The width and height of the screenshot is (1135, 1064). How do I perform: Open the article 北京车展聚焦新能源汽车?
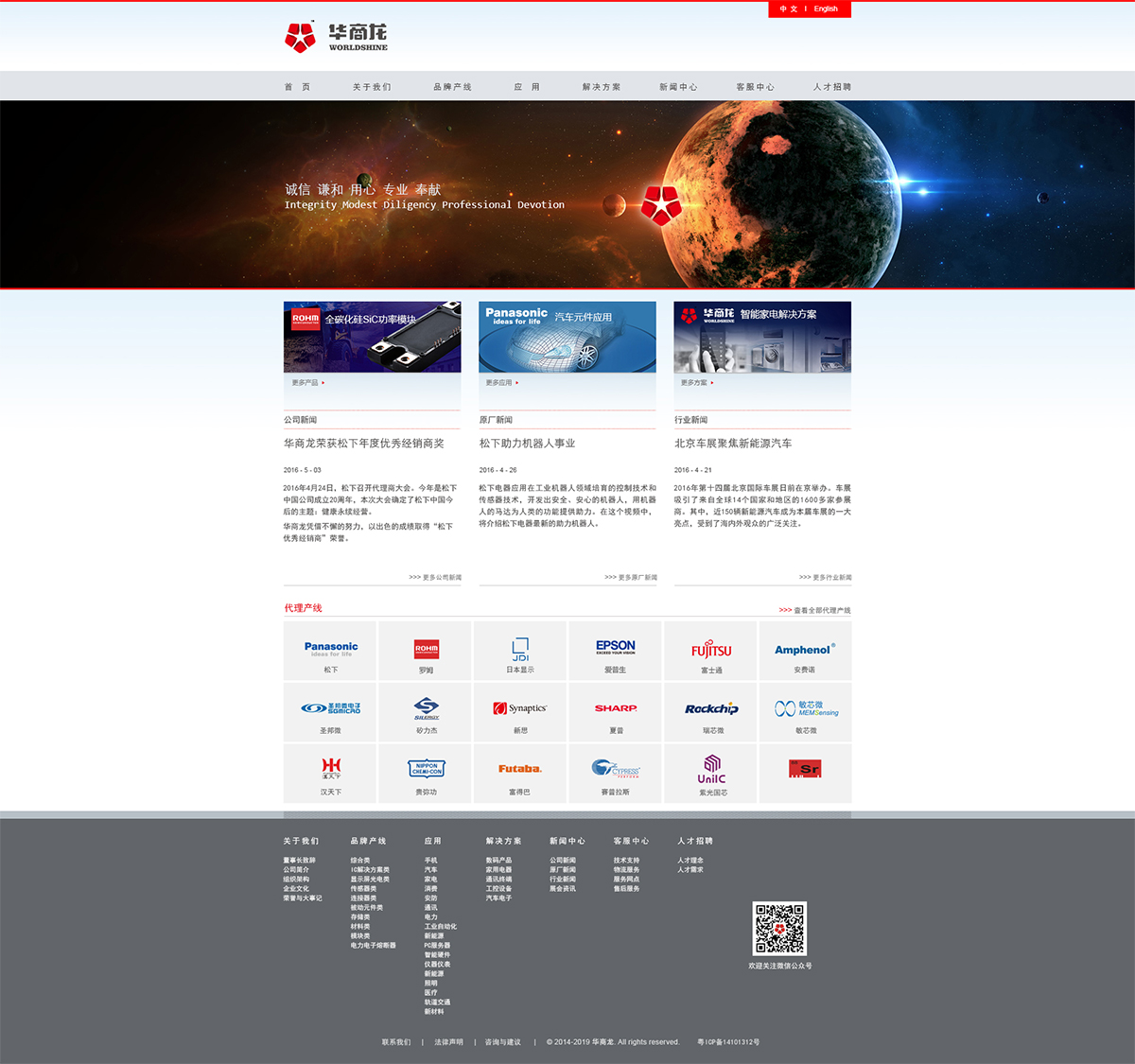pyautogui.click(x=733, y=444)
